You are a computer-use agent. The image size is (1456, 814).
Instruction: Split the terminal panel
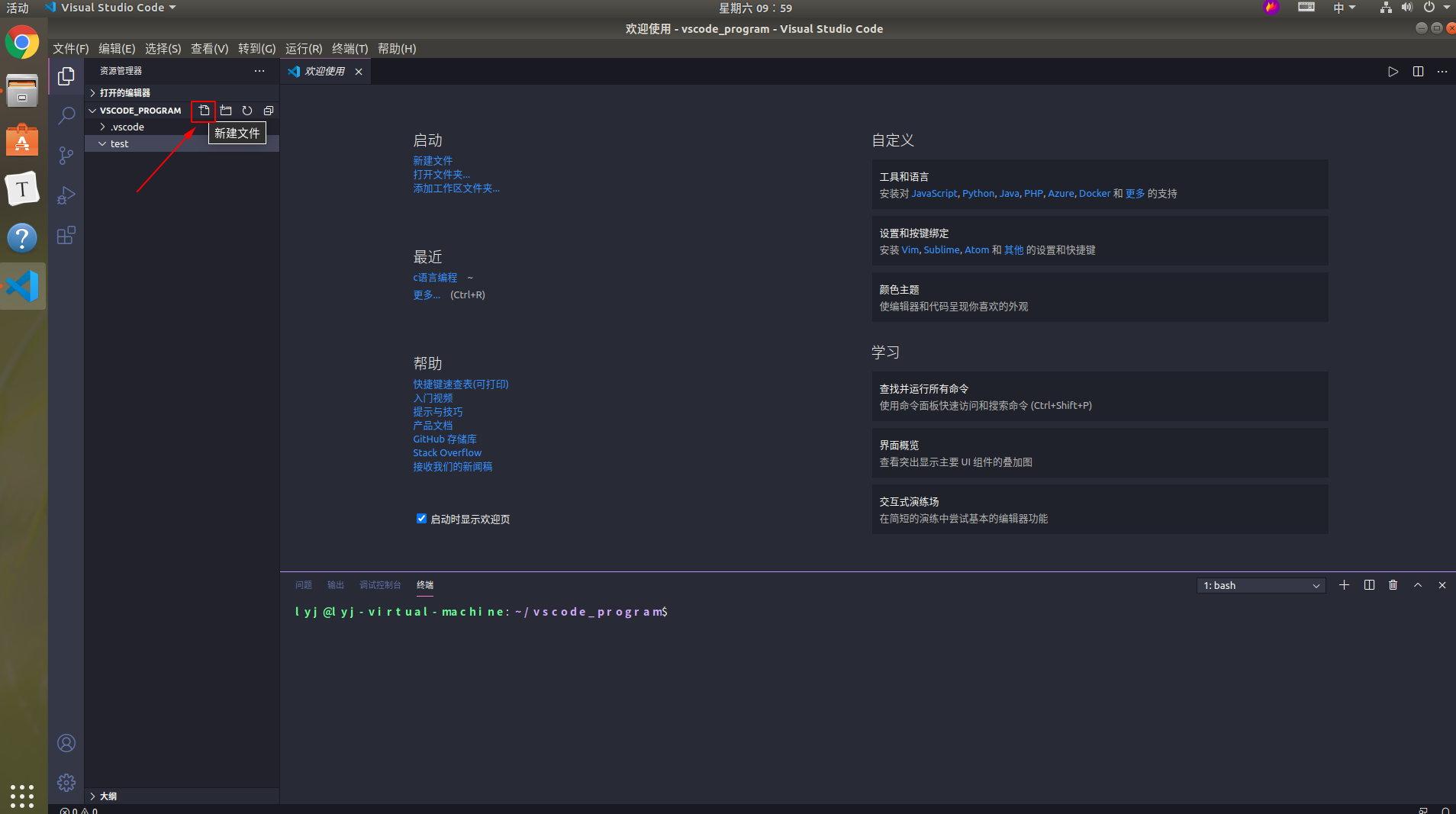point(1370,585)
